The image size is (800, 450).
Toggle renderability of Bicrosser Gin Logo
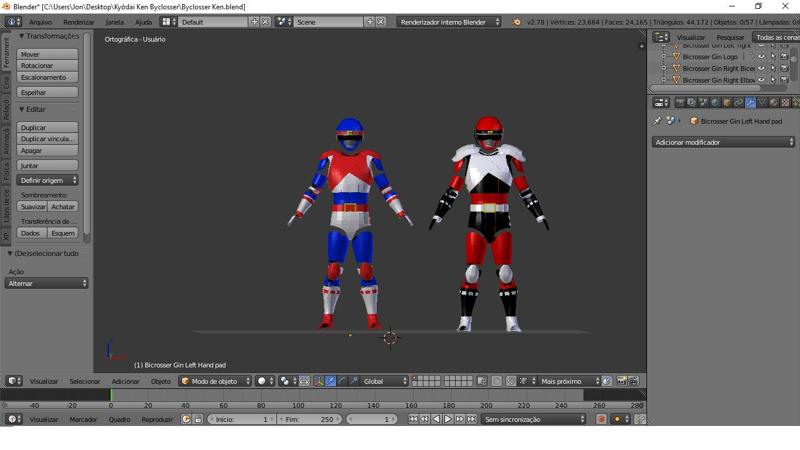(783, 57)
